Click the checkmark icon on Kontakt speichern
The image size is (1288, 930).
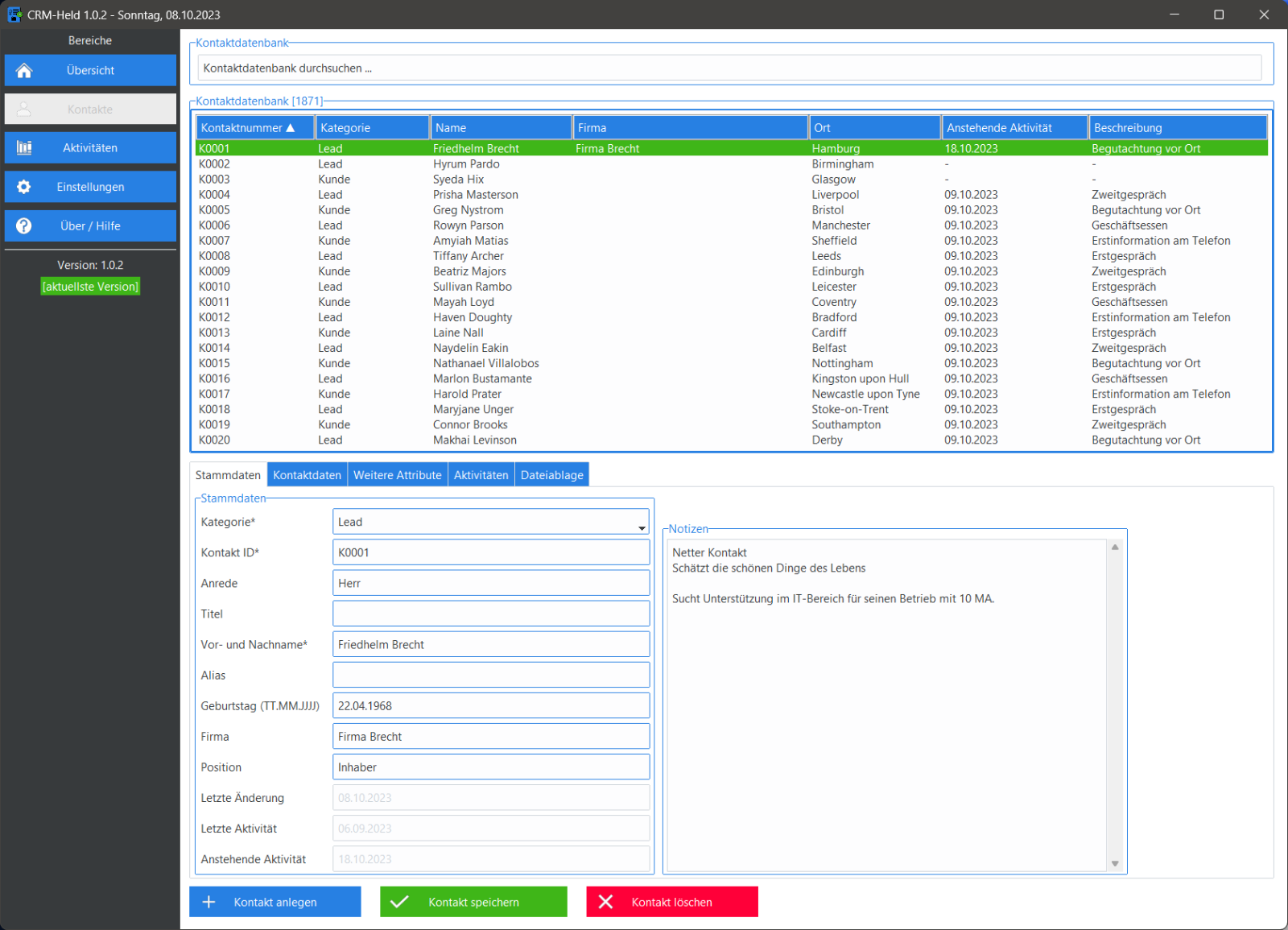[399, 902]
